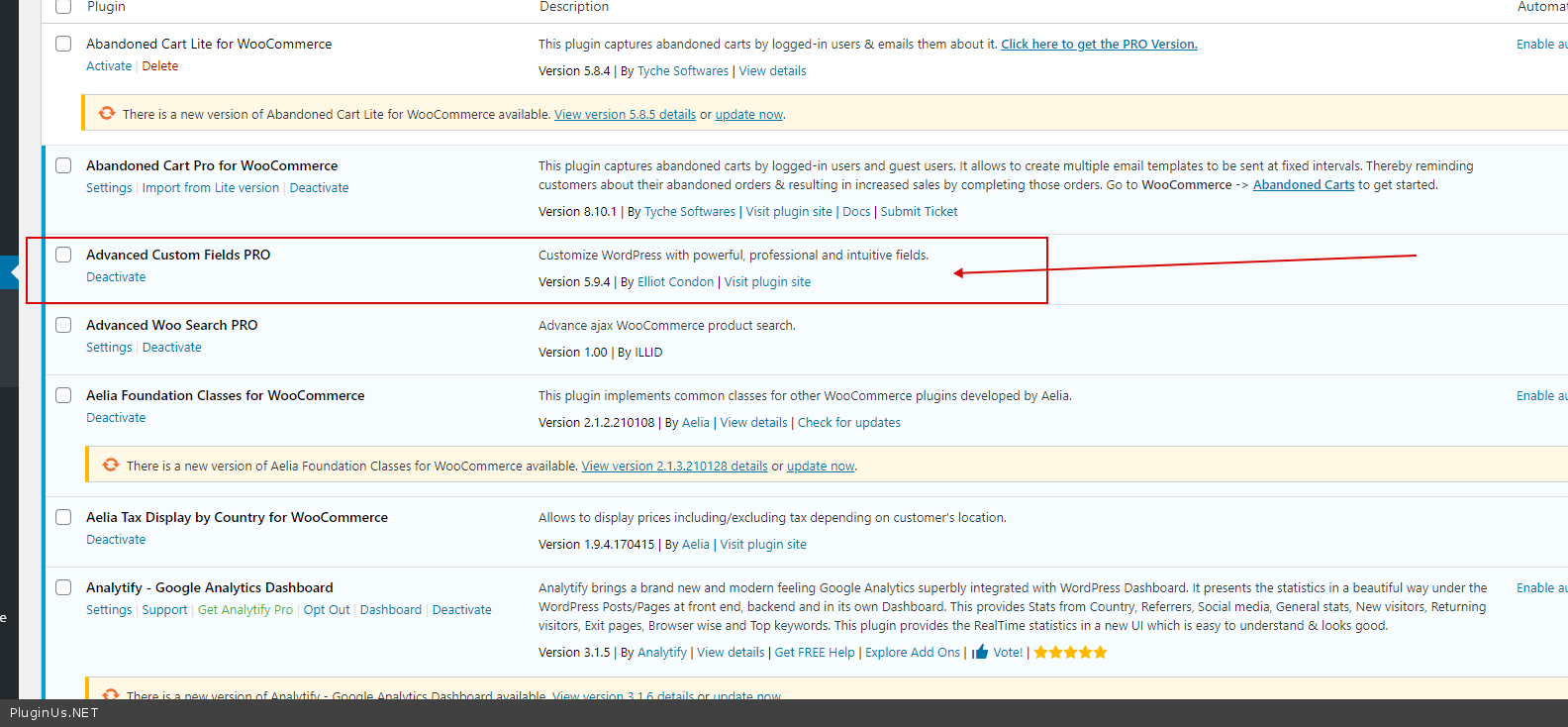
Task: Delete the Abandoned Cart Lite plugin
Action: [159, 66]
